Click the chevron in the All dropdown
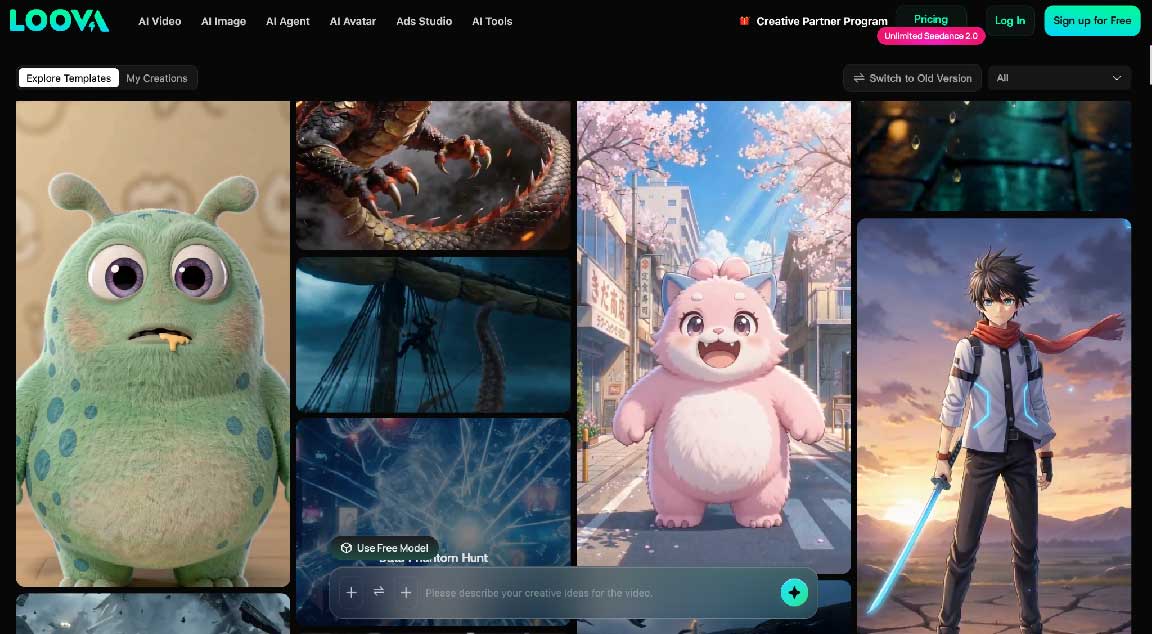 [1117, 78]
